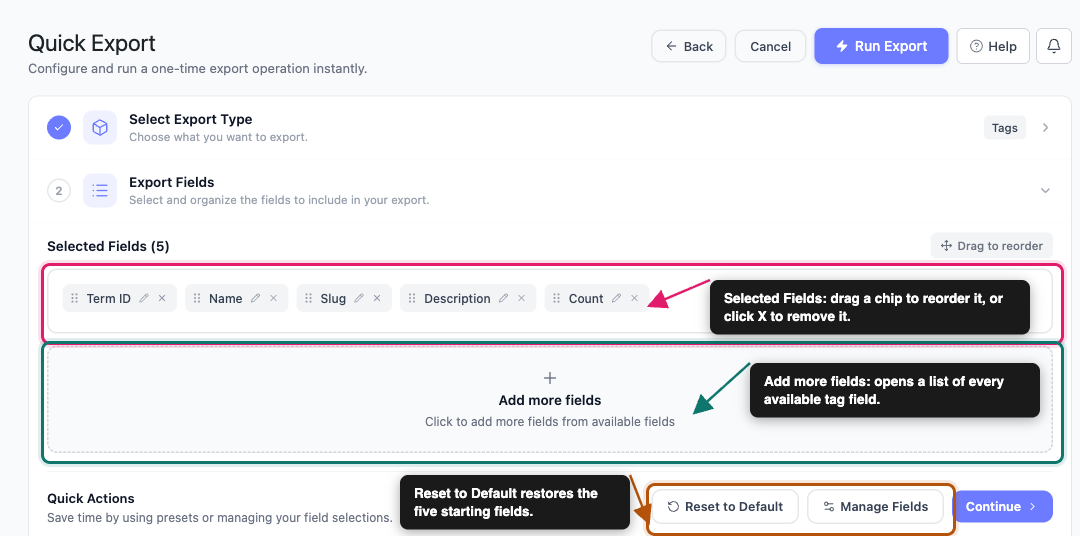Click the step 2 number circle

pos(59,191)
